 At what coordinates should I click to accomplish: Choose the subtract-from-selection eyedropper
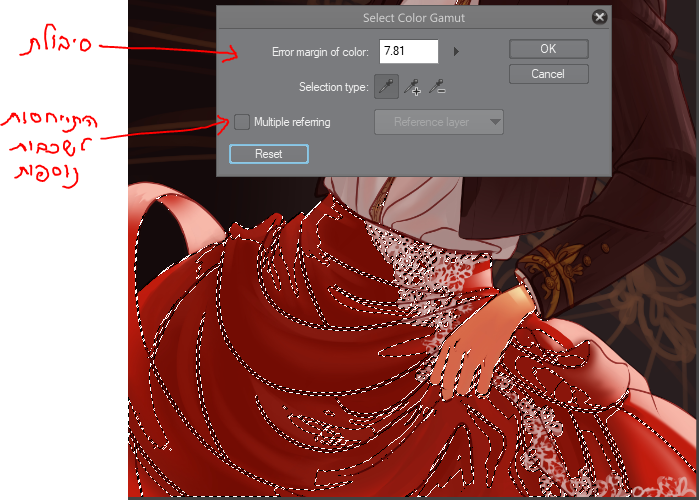click(437, 86)
